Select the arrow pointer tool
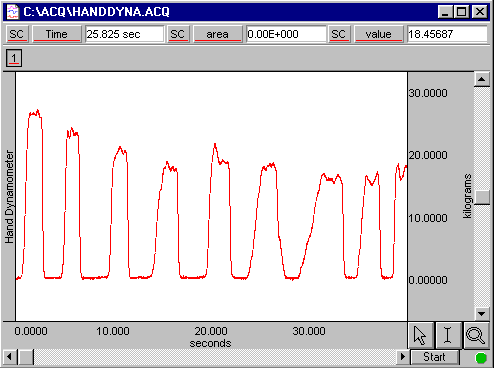This screenshot has width=494, height=368. click(421, 335)
